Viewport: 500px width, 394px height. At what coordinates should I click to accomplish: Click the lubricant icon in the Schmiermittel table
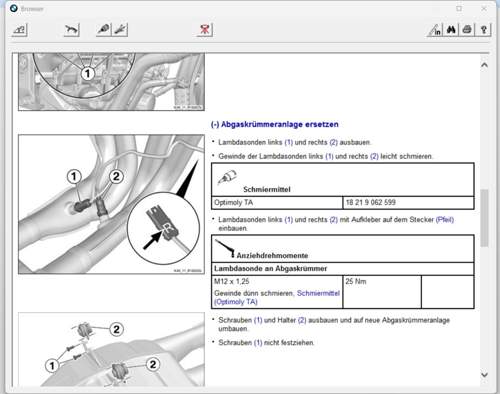pyautogui.click(x=227, y=178)
